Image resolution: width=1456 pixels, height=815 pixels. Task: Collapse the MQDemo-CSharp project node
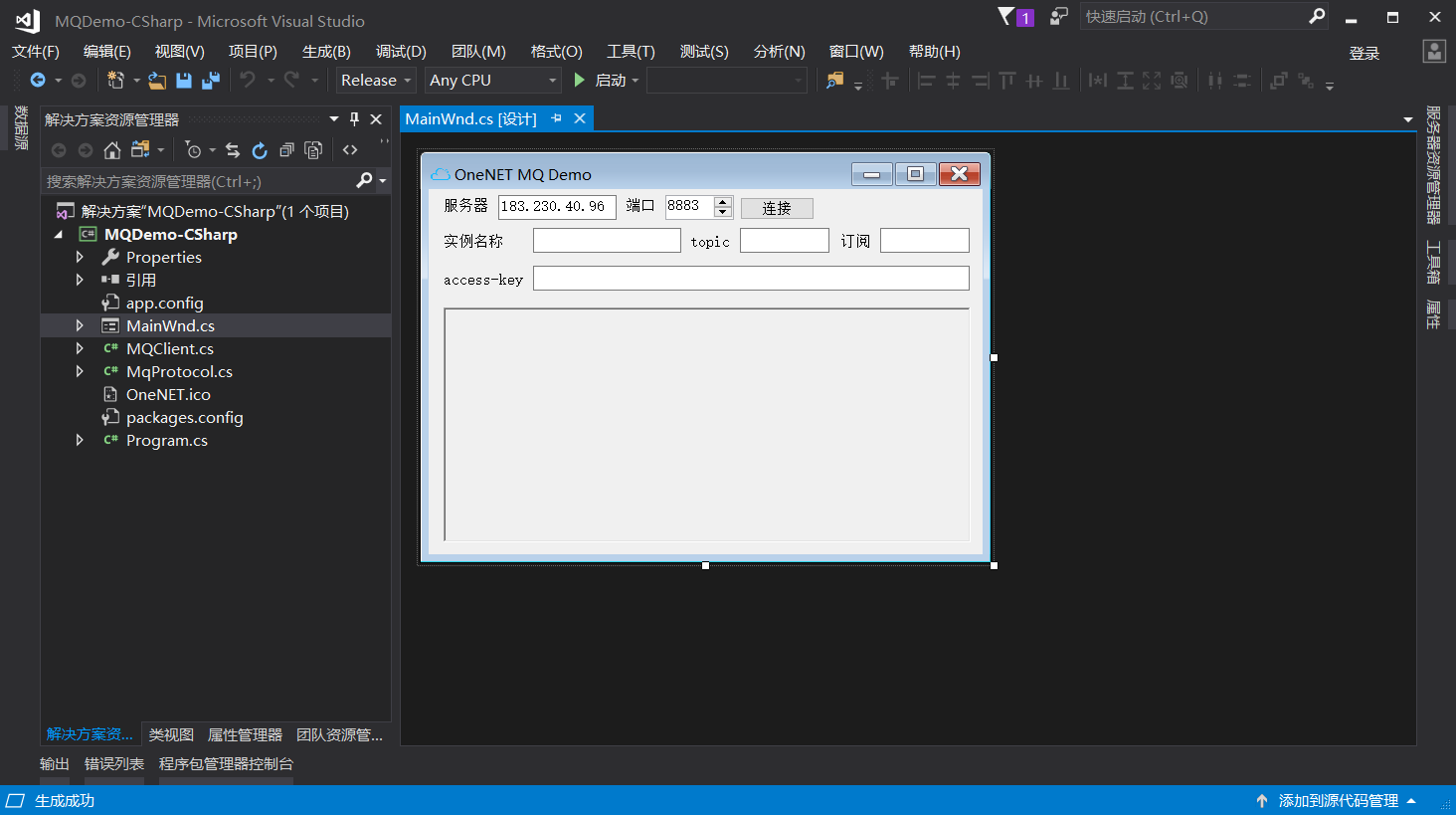click(x=58, y=235)
